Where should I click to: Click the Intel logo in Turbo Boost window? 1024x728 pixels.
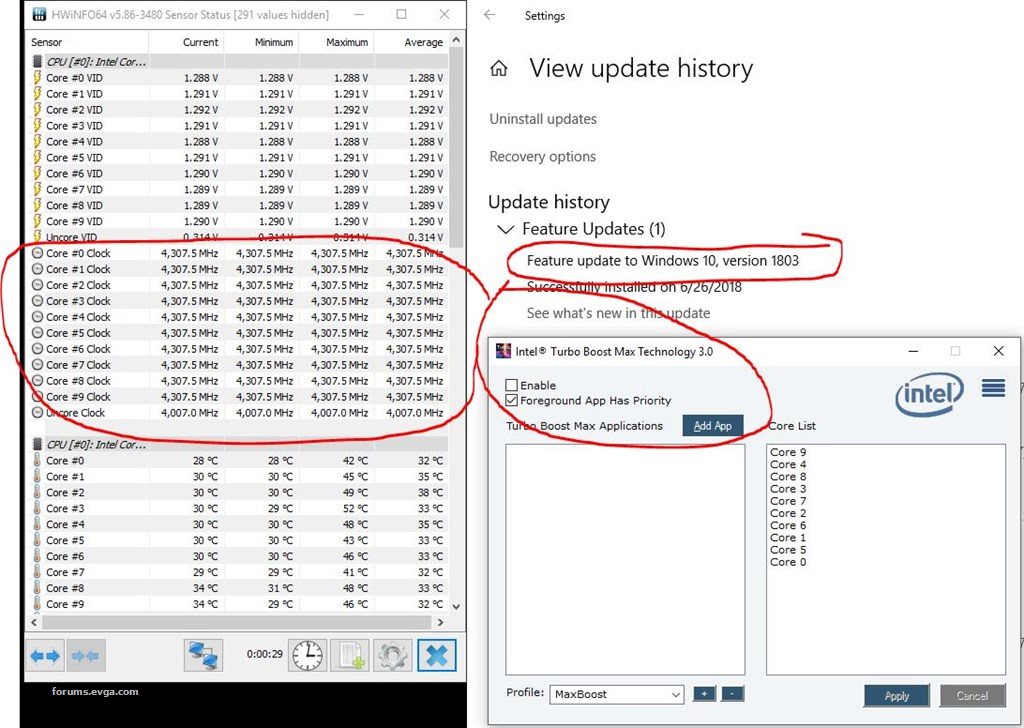[x=929, y=394]
